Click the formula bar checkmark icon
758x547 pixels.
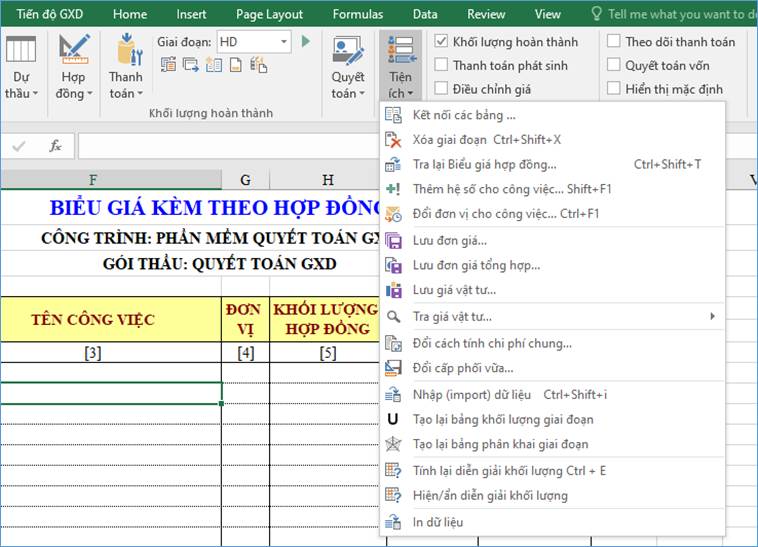pyautogui.click(x=19, y=146)
